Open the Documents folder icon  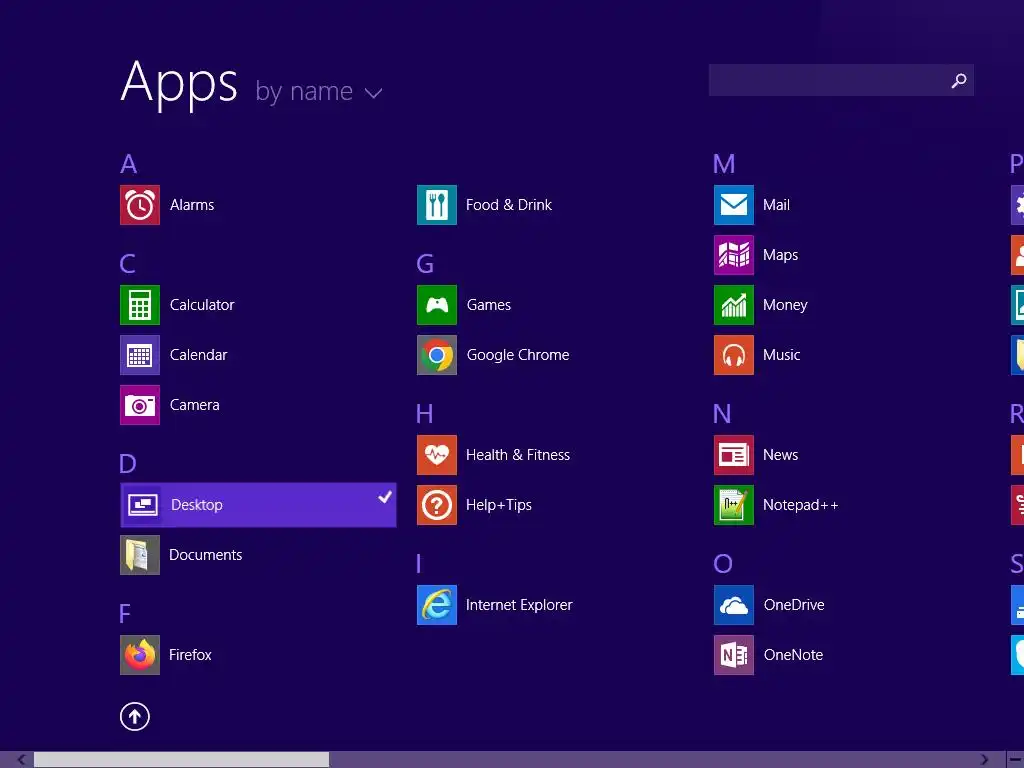(x=140, y=555)
